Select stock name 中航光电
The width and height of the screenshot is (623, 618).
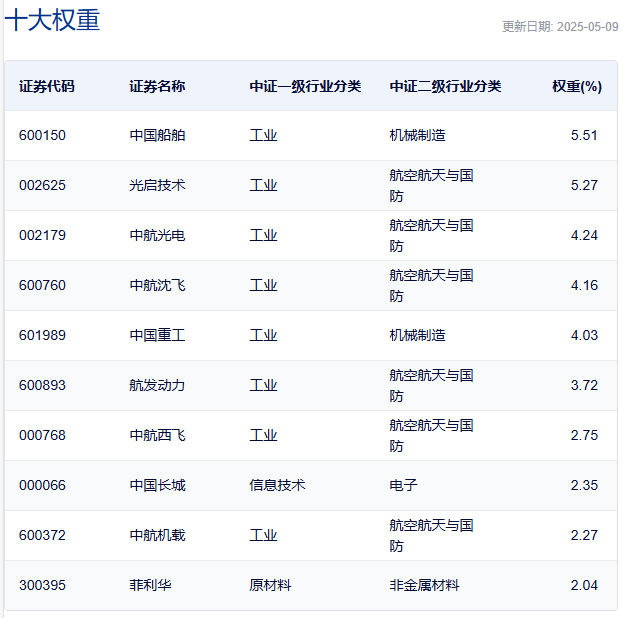[157, 235]
